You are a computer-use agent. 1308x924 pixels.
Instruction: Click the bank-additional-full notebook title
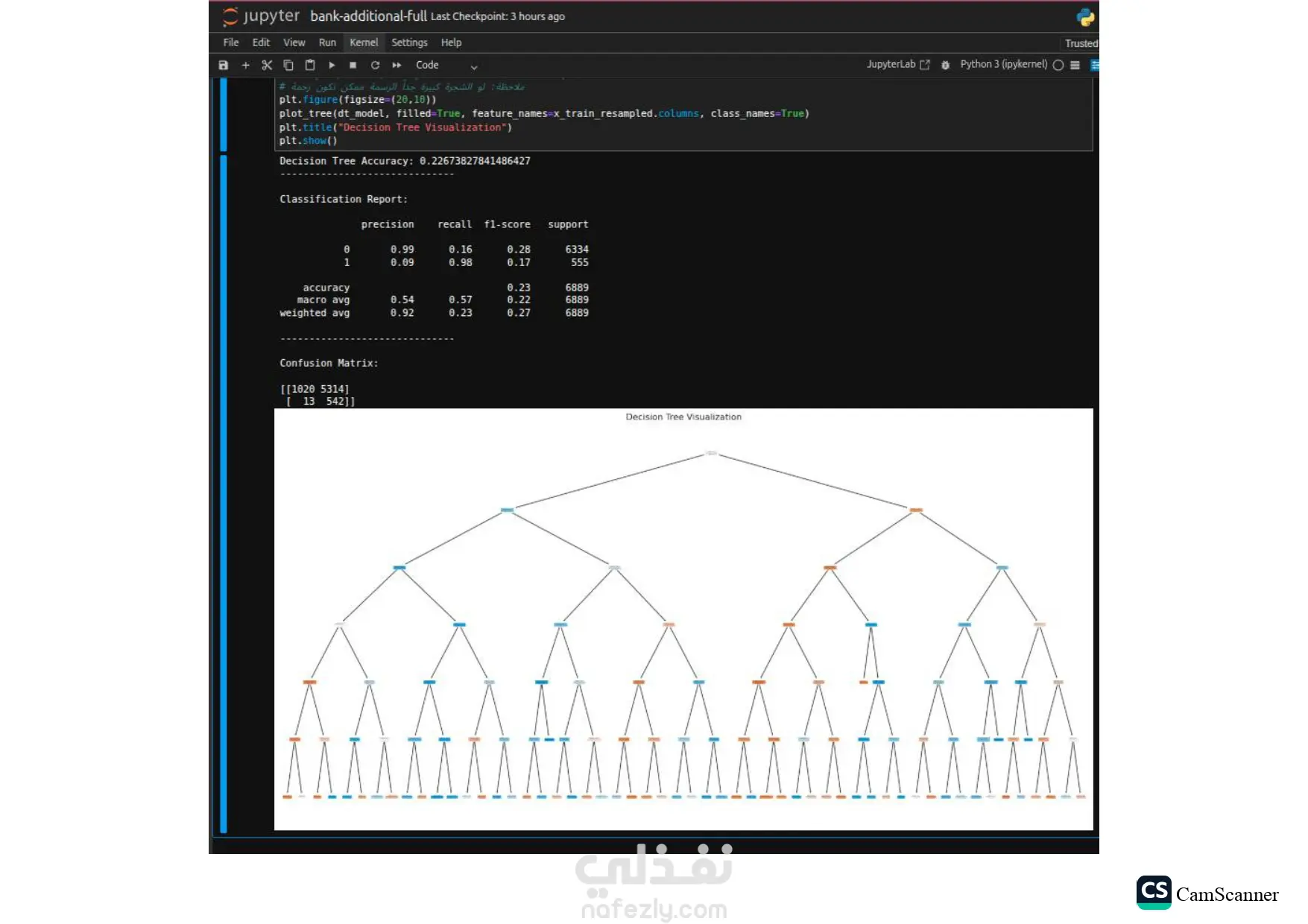click(368, 16)
